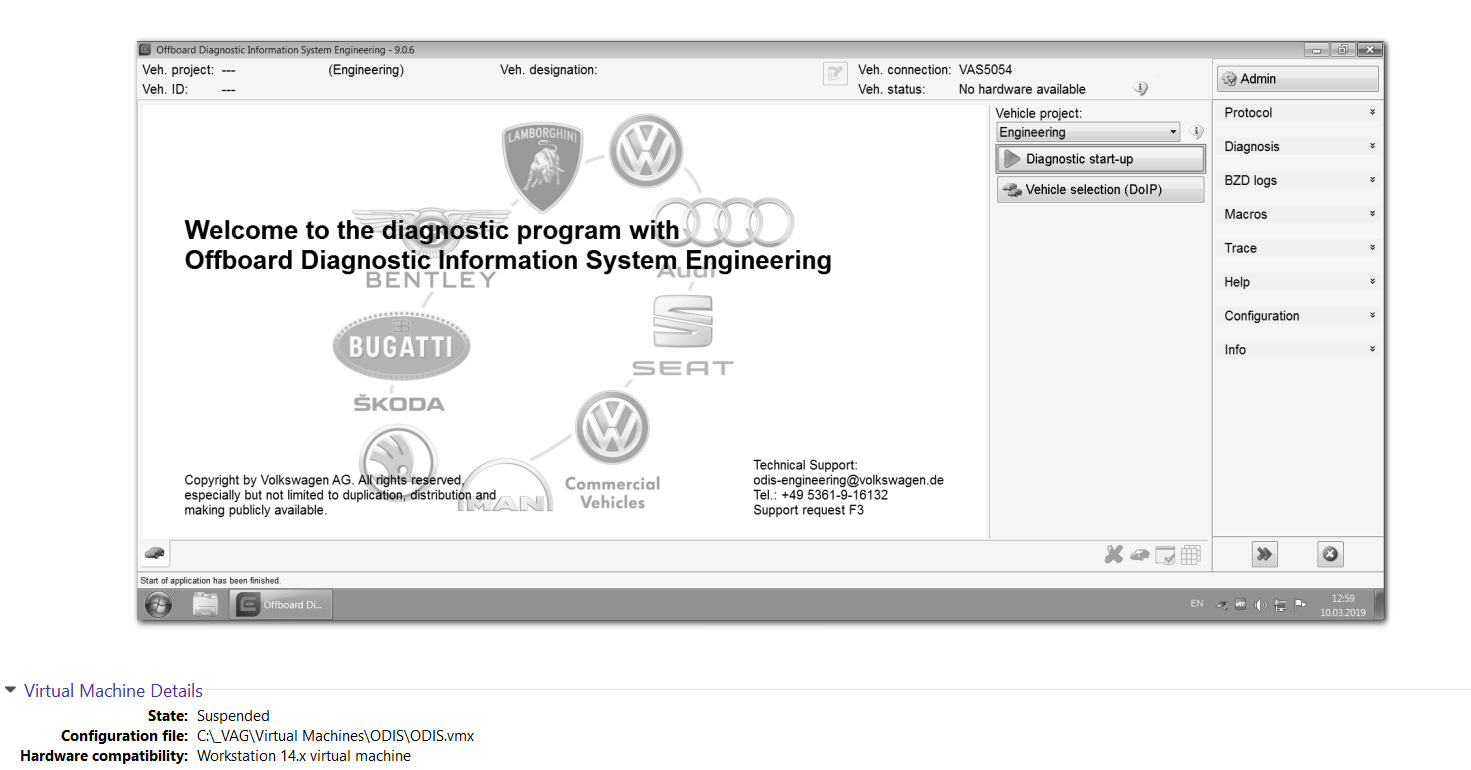Image resolution: width=1471 pixels, height=770 pixels.
Task: Click the Diagnostic start-up button
Action: tap(1100, 159)
